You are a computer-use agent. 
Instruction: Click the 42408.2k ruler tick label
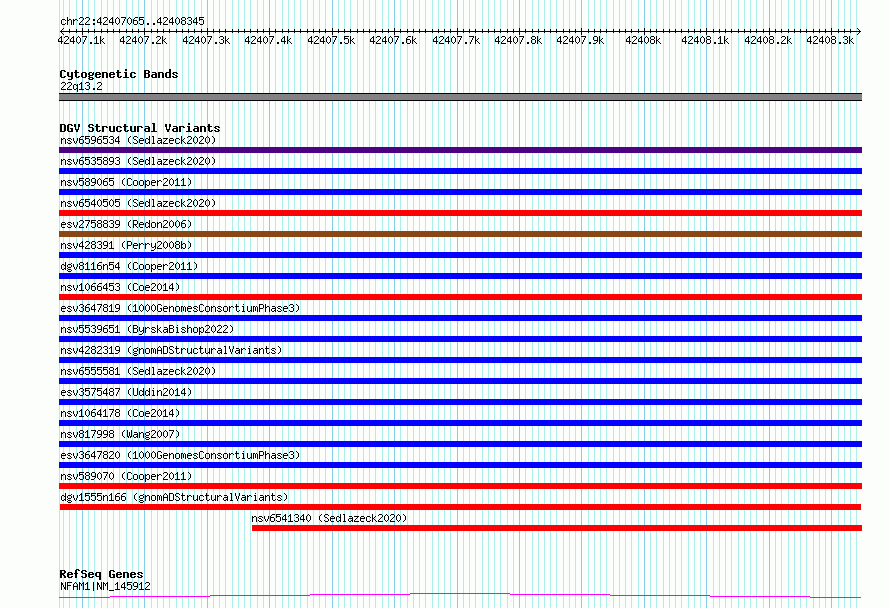click(768, 40)
